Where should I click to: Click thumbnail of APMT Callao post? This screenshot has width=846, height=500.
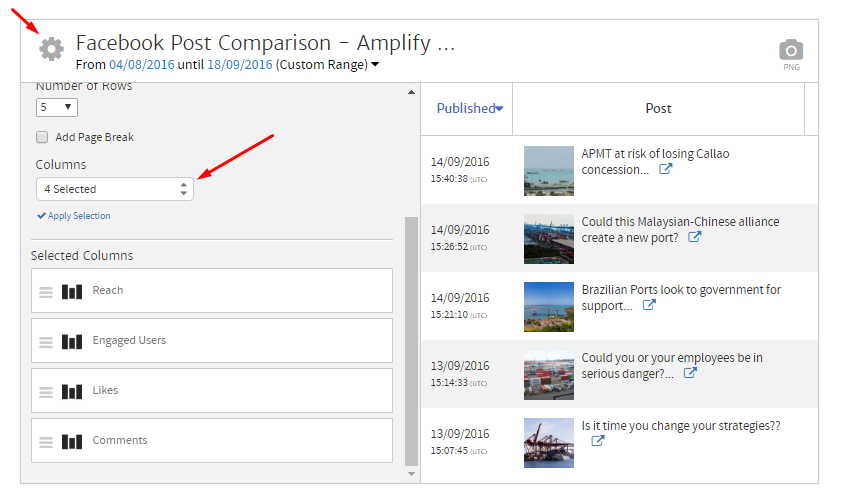point(549,171)
